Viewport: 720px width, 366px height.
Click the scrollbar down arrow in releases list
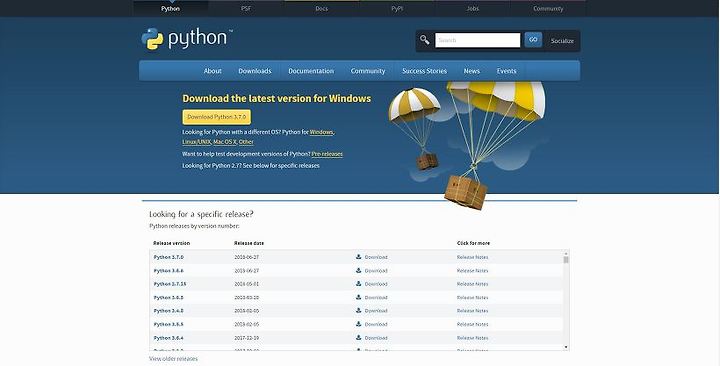(566, 347)
